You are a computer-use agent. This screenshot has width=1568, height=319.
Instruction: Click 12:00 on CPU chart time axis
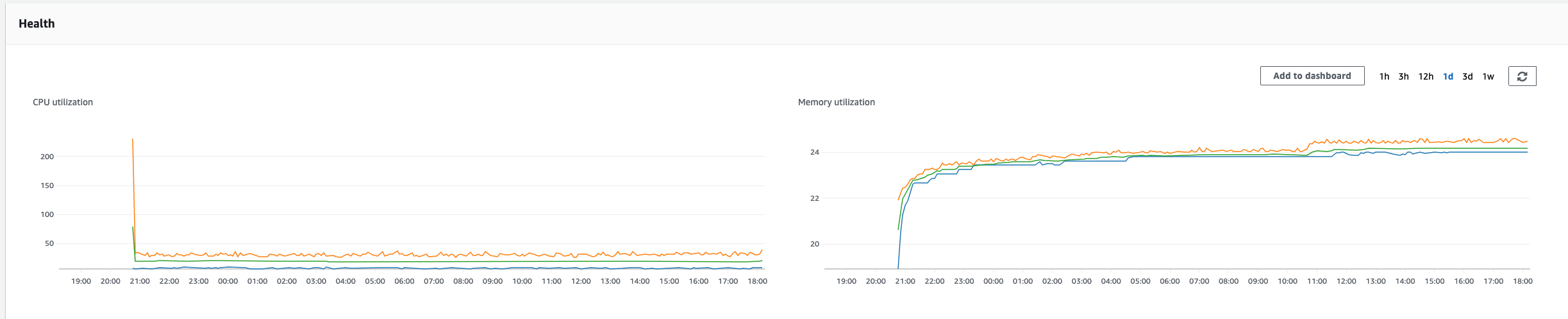[581, 281]
